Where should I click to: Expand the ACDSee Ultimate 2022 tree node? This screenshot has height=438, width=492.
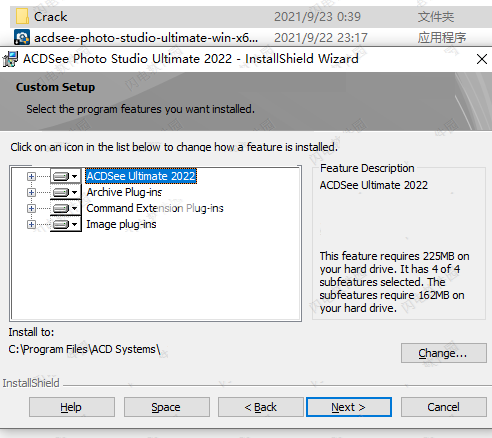click(31, 176)
